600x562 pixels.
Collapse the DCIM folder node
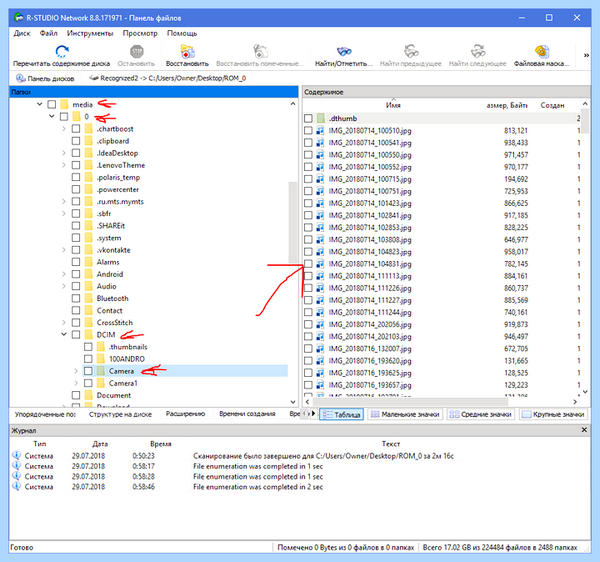pyautogui.click(x=64, y=334)
